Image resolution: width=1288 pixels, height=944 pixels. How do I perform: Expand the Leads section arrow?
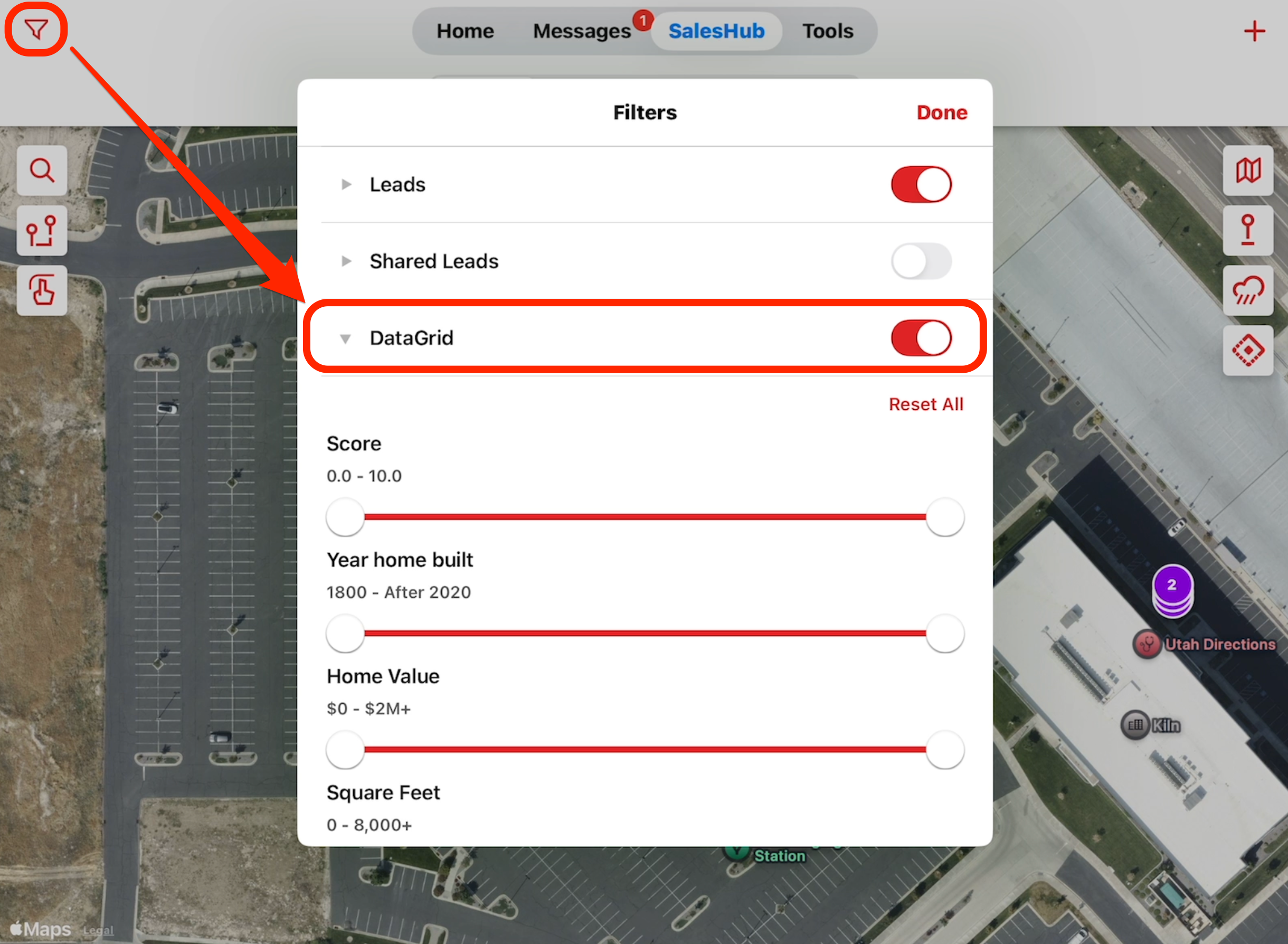pyautogui.click(x=346, y=185)
